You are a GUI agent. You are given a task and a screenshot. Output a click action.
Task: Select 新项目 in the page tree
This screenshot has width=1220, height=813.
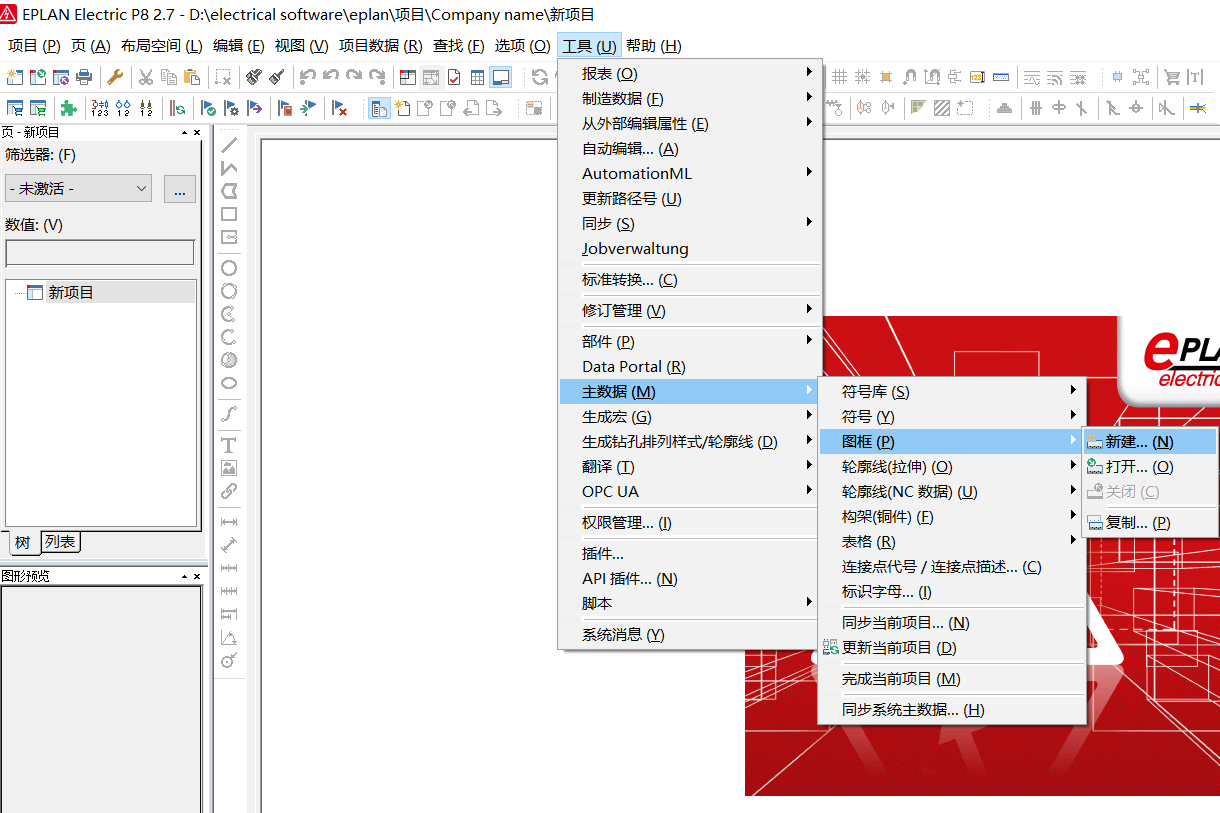click(x=71, y=293)
